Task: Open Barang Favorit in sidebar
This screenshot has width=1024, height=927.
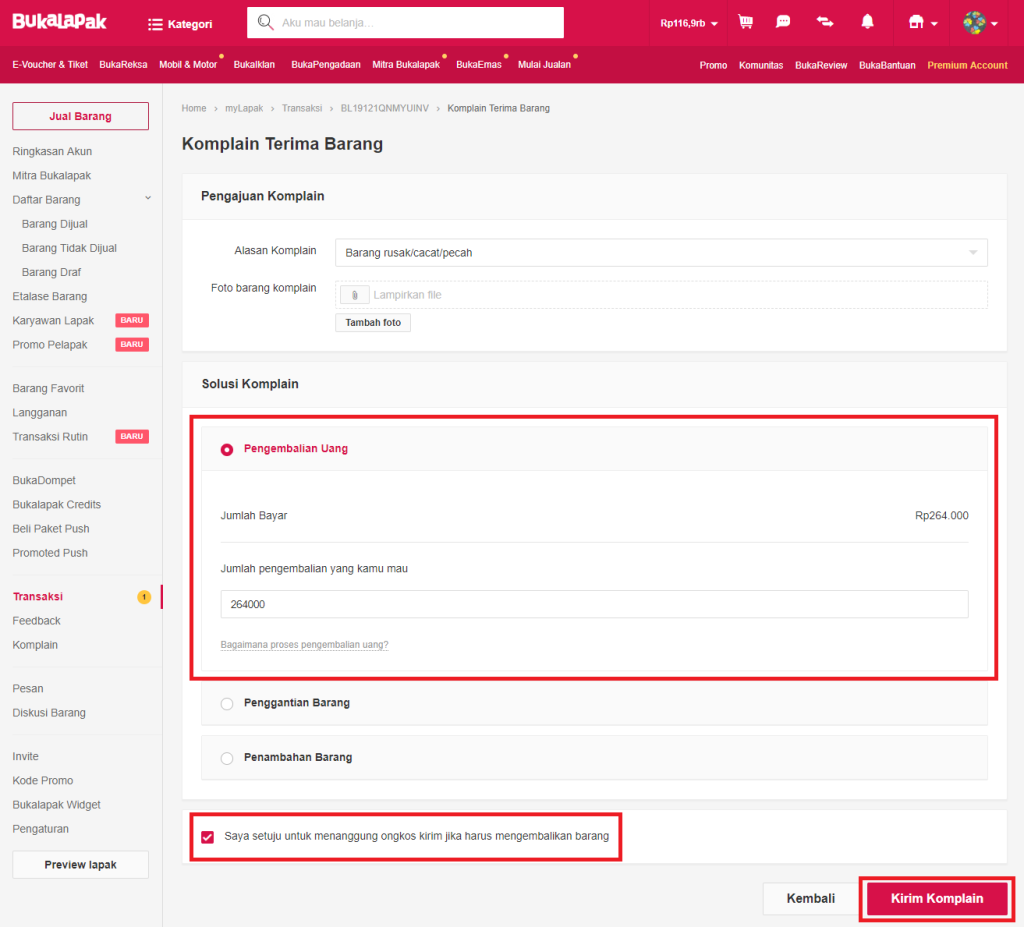Action: 48,389
